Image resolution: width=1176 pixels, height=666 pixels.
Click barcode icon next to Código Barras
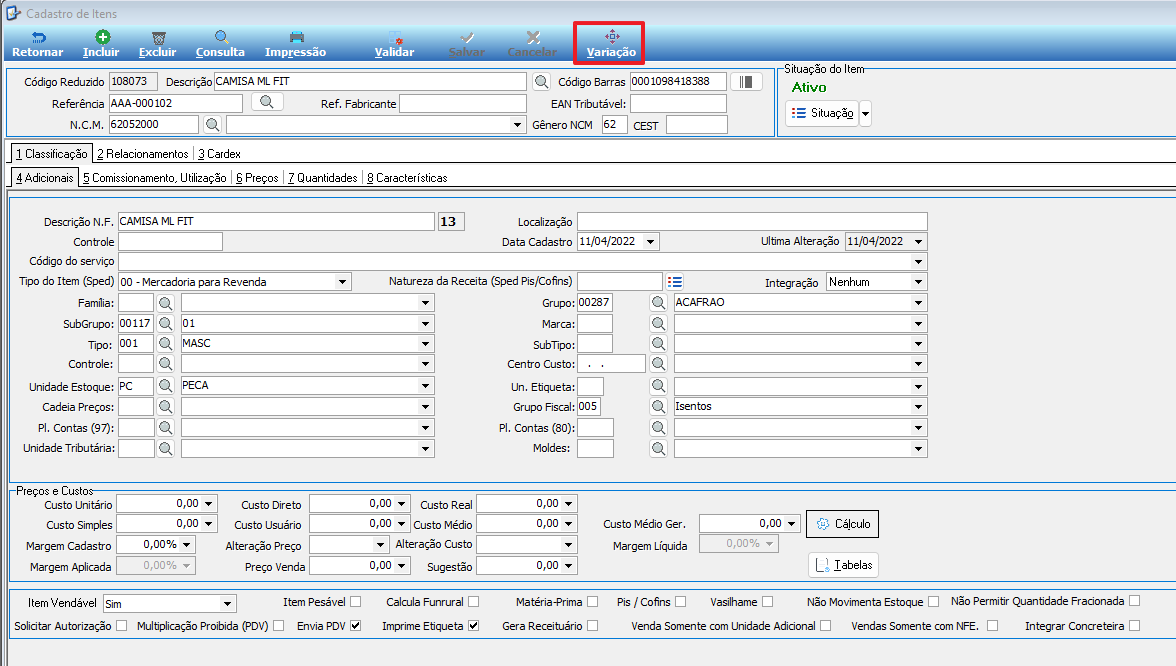(746, 81)
